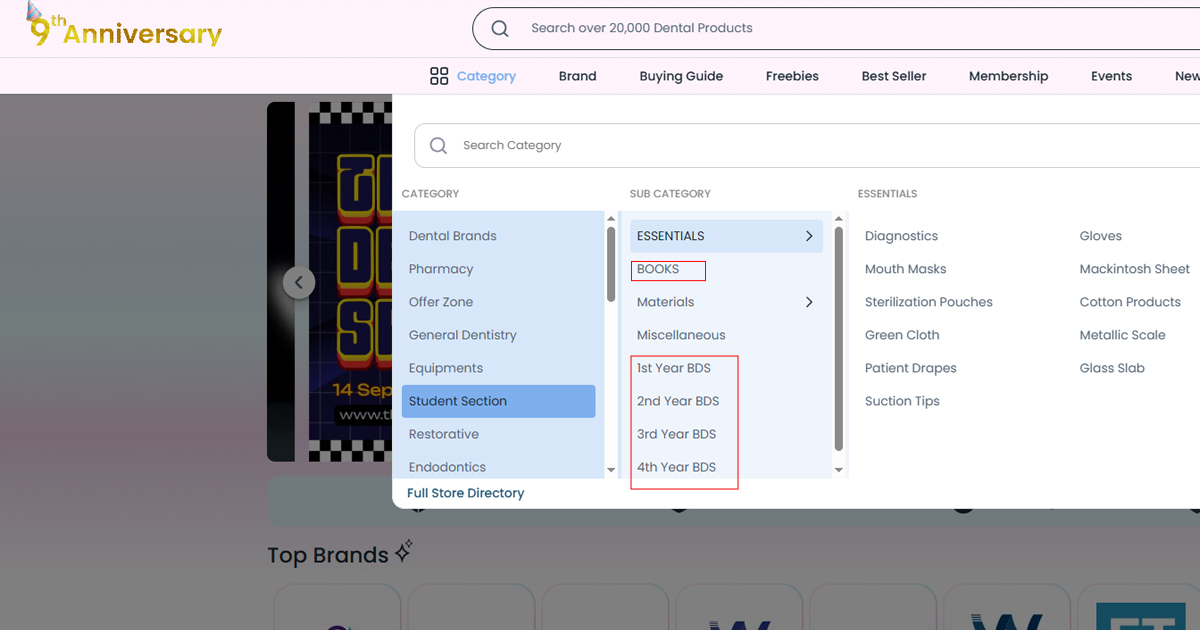Click Sterilization Pouches under Essentials
The image size is (1200, 630).
tap(928, 302)
